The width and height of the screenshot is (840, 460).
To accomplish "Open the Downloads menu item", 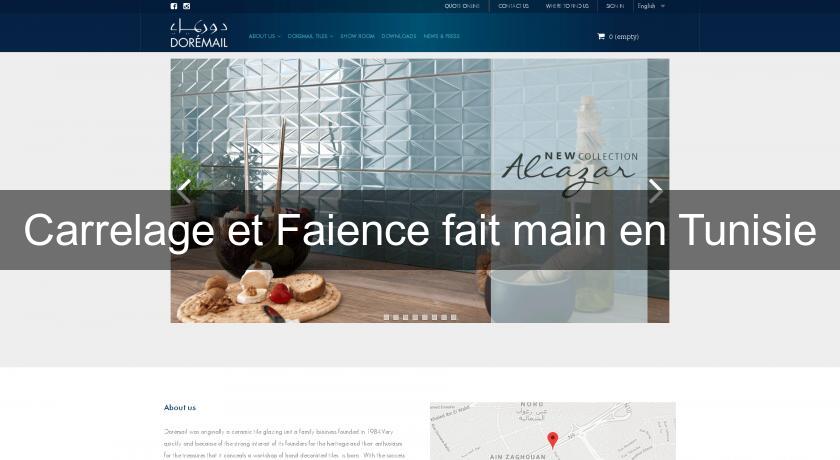I will [x=399, y=36].
